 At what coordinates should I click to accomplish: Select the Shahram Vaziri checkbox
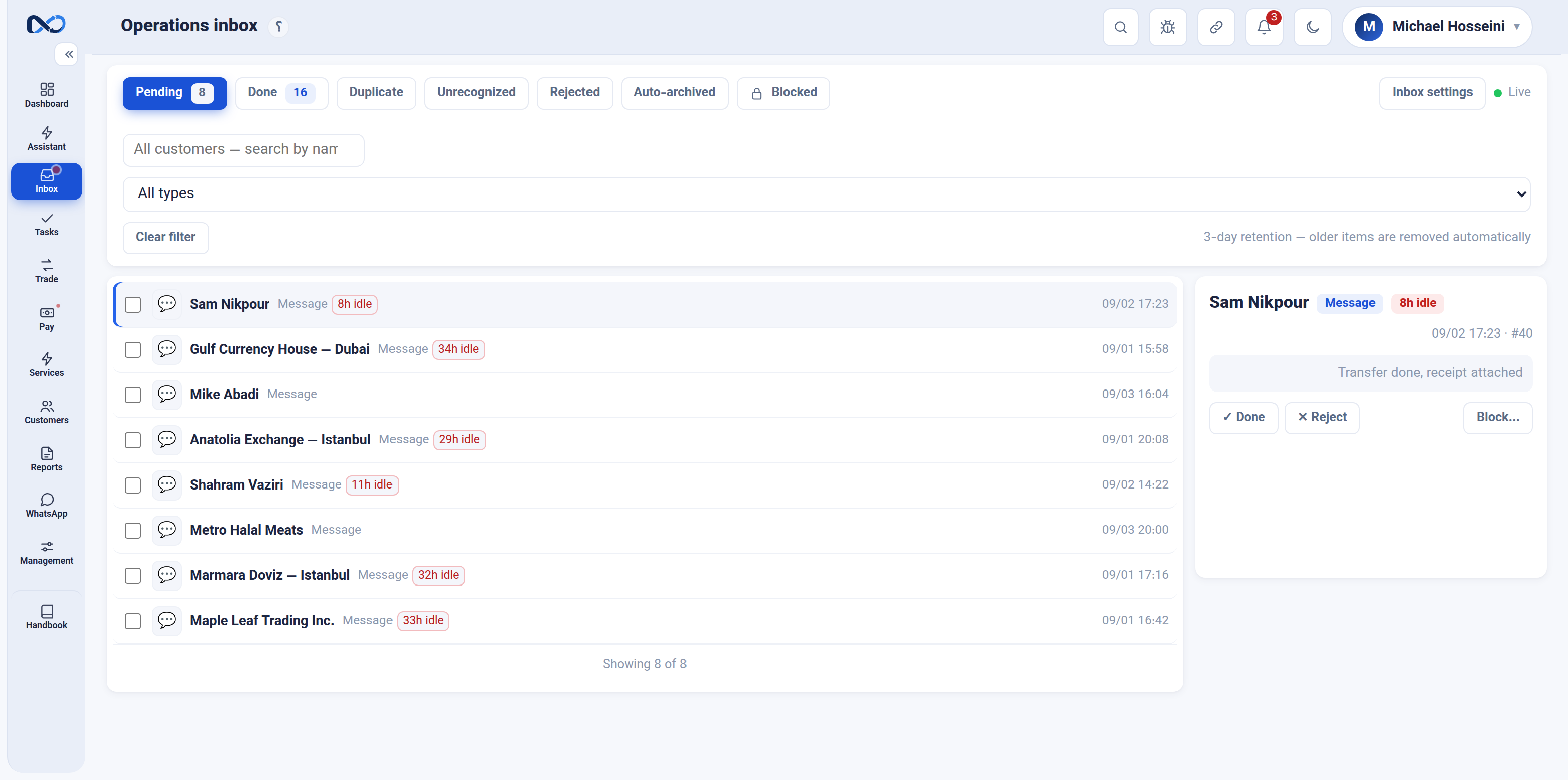click(x=133, y=485)
